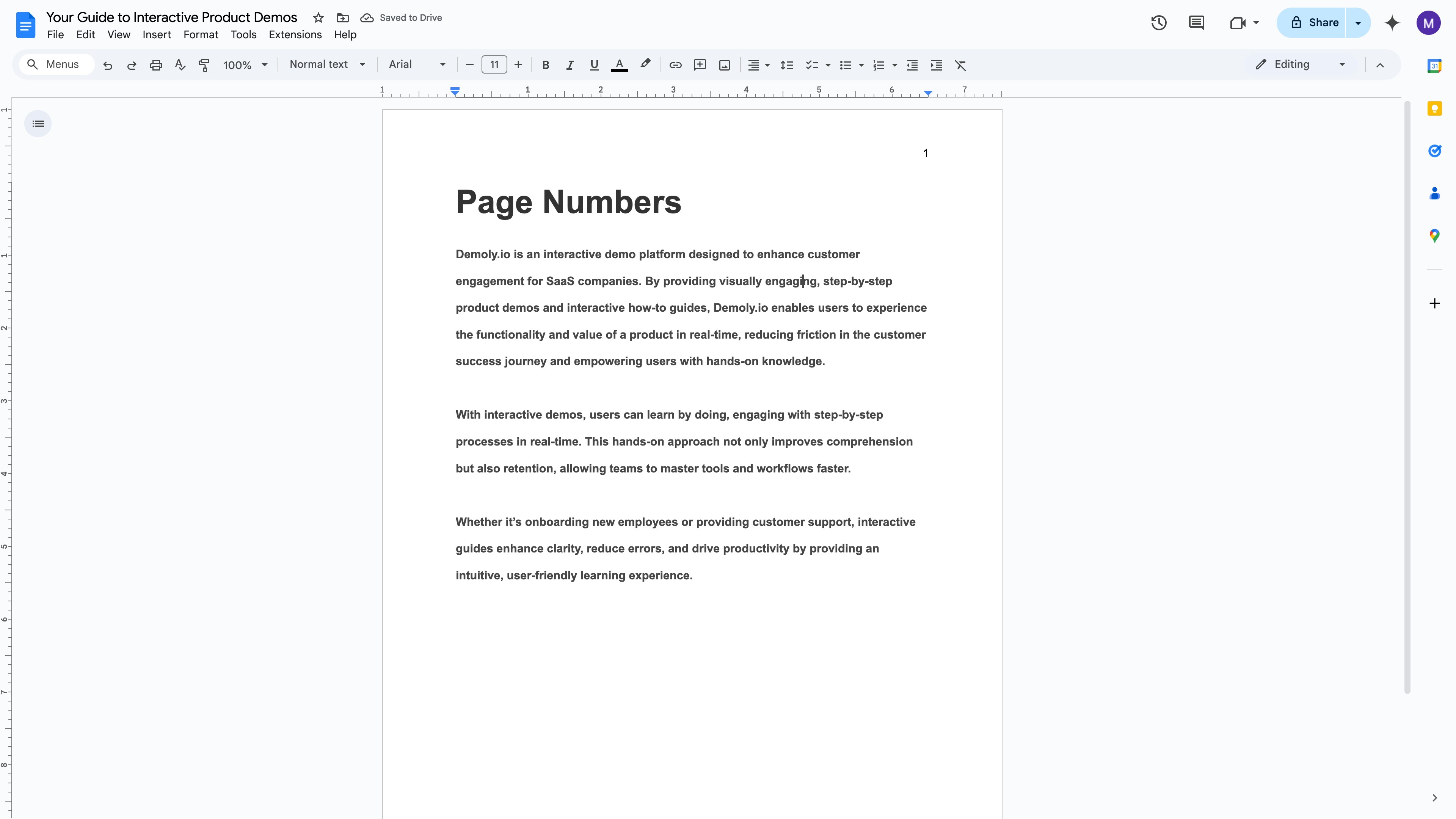
Task: Open the Tools menu
Action: tap(243, 35)
